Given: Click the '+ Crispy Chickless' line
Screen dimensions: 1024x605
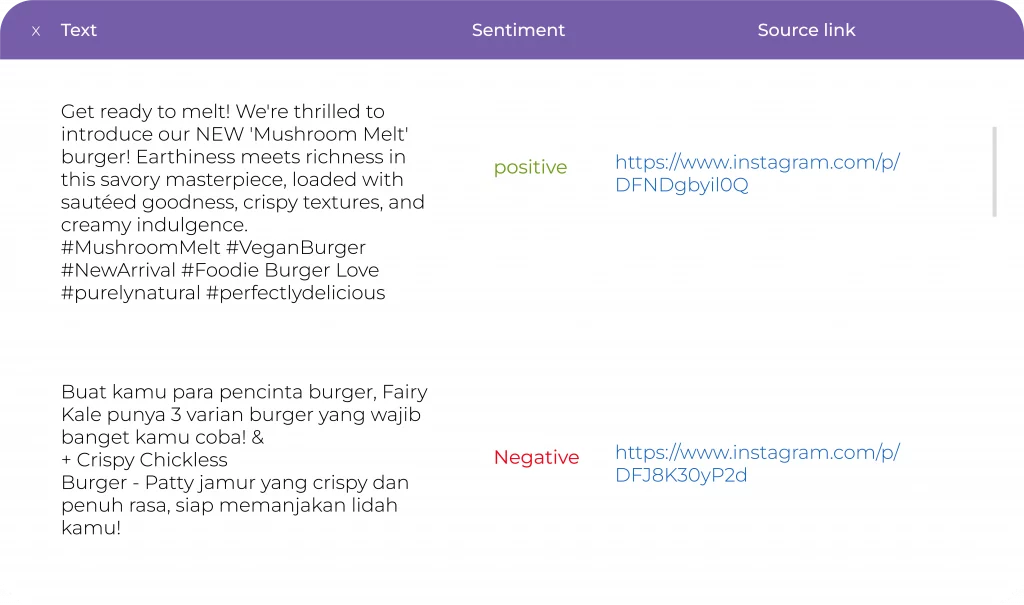Looking at the screenshot, I should click(x=144, y=460).
